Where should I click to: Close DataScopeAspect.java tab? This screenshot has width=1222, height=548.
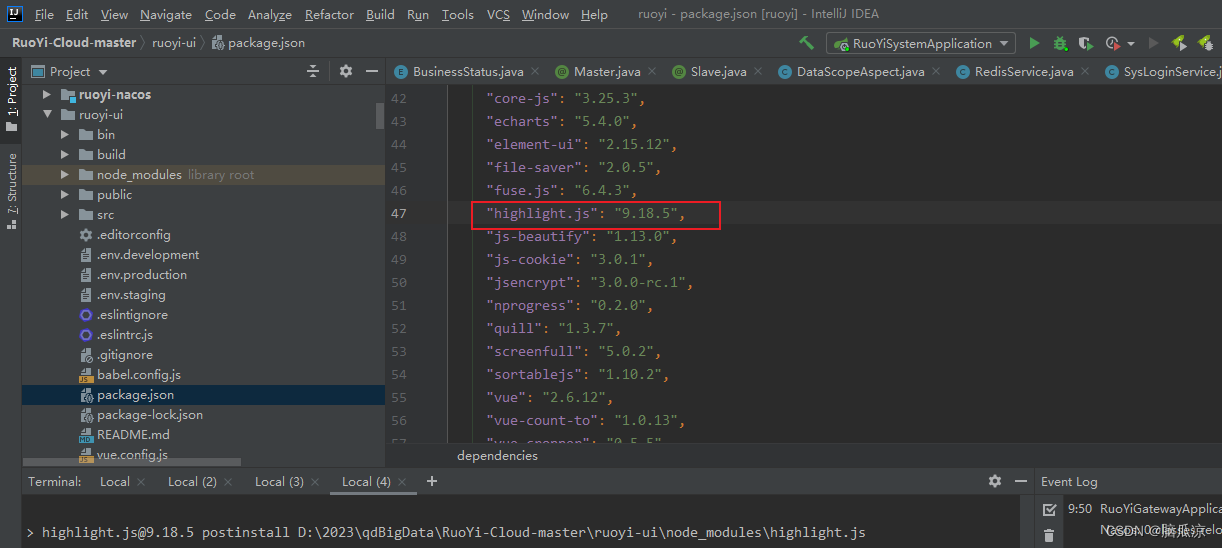click(x=936, y=72)
